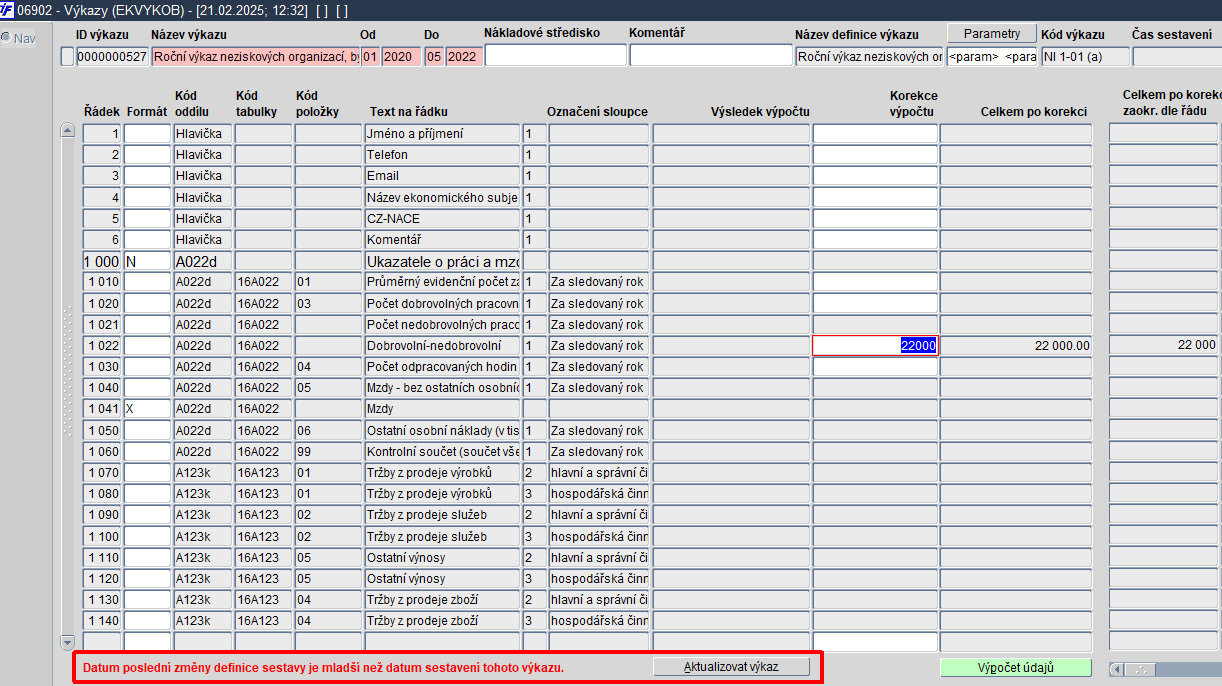Image resolution: width=1222 pixels, height=686 pixels.
Task: Focus the Komentář input in the header
Action: tap(711, 56)
